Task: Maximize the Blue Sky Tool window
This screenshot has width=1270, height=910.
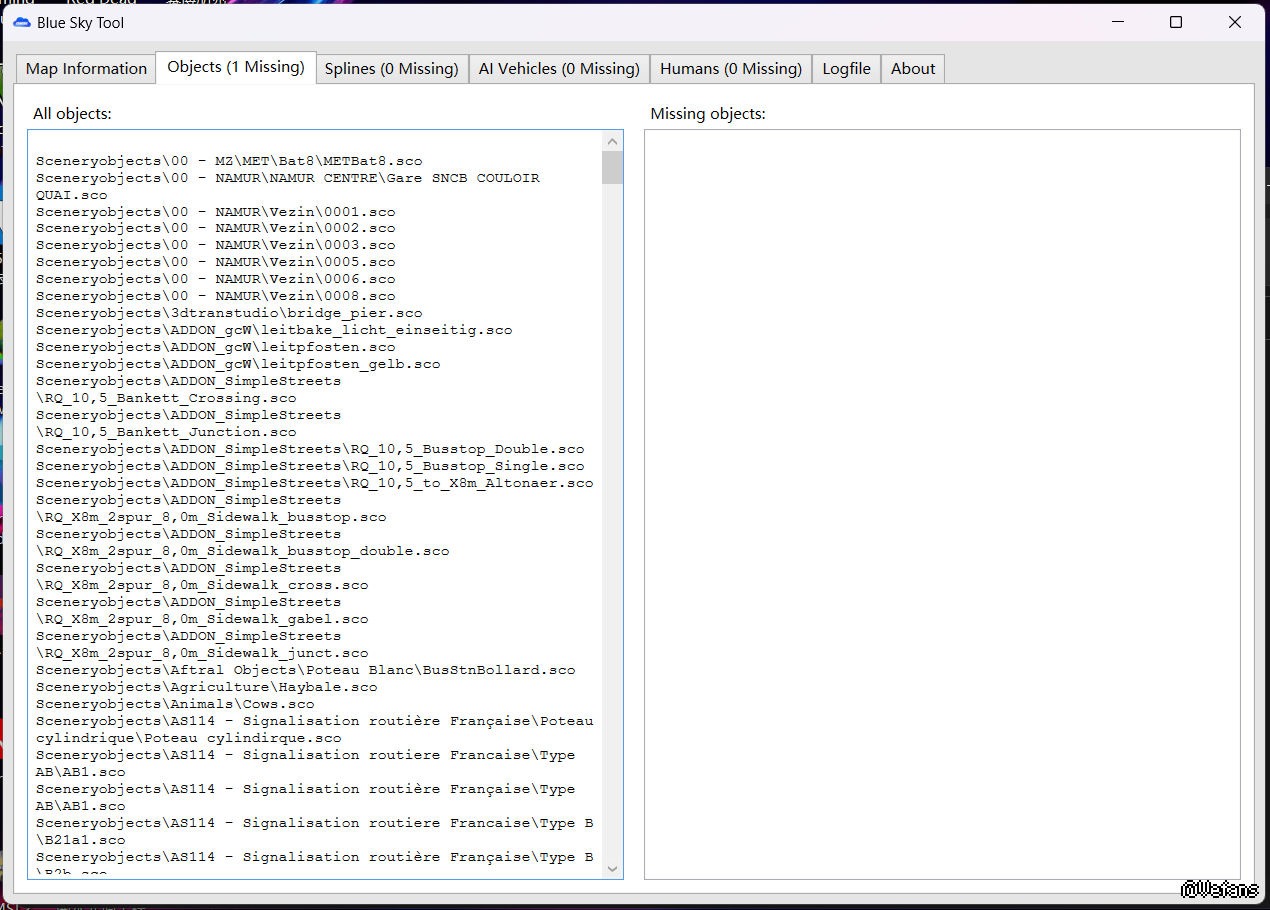Action: click(1176, 22)
